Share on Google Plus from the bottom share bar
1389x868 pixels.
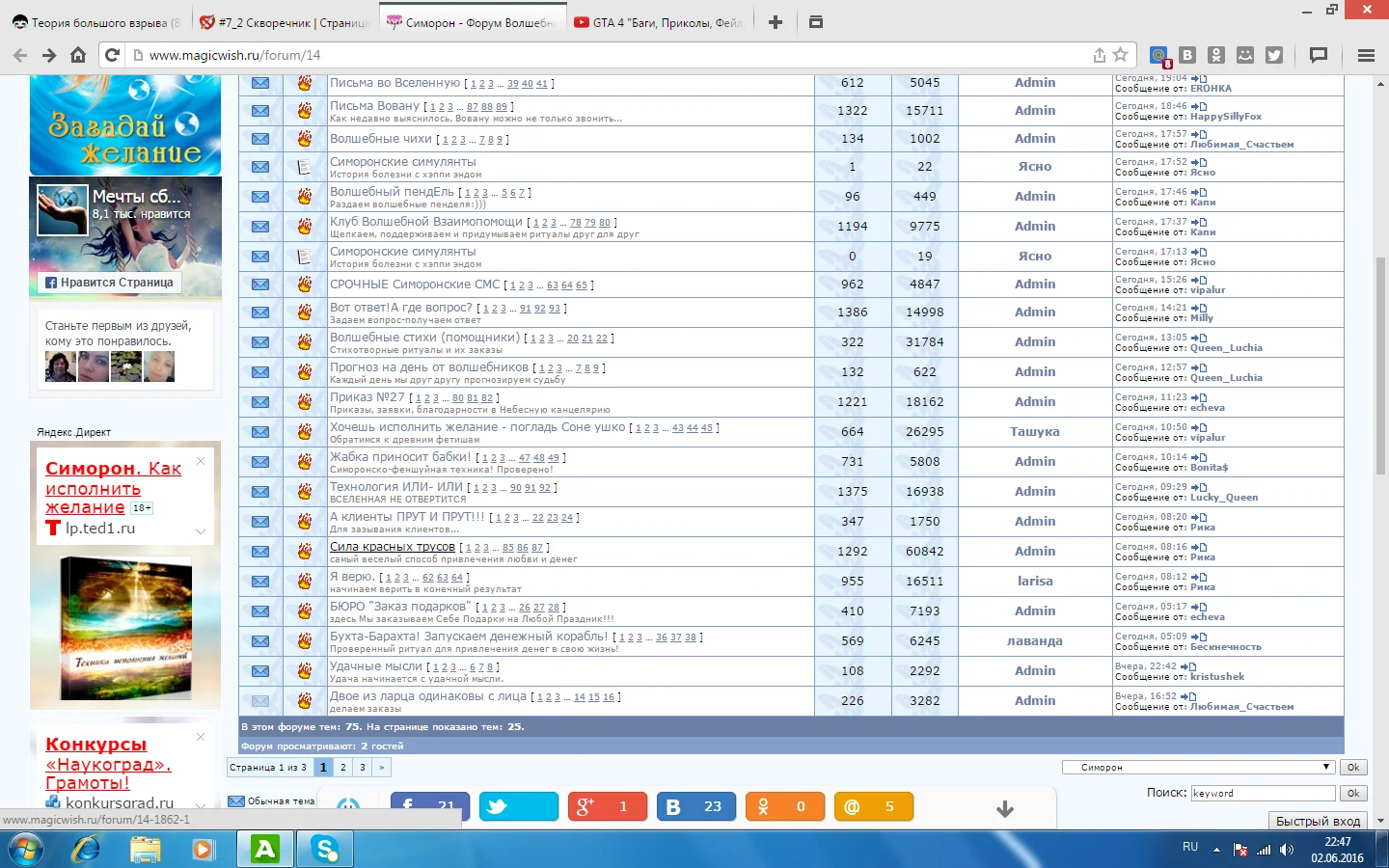point(608,806)
